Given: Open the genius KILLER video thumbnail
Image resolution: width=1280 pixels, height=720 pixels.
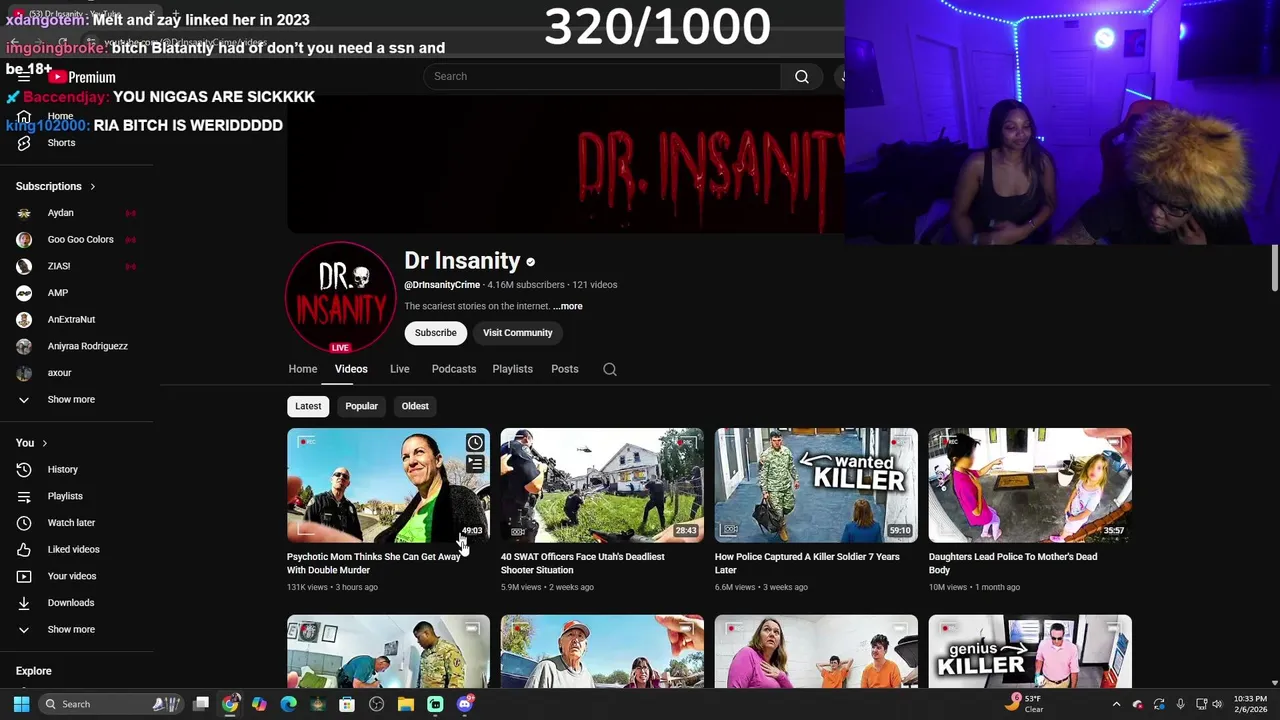Looking at the screenshot, I should (x=1030, y=651).
